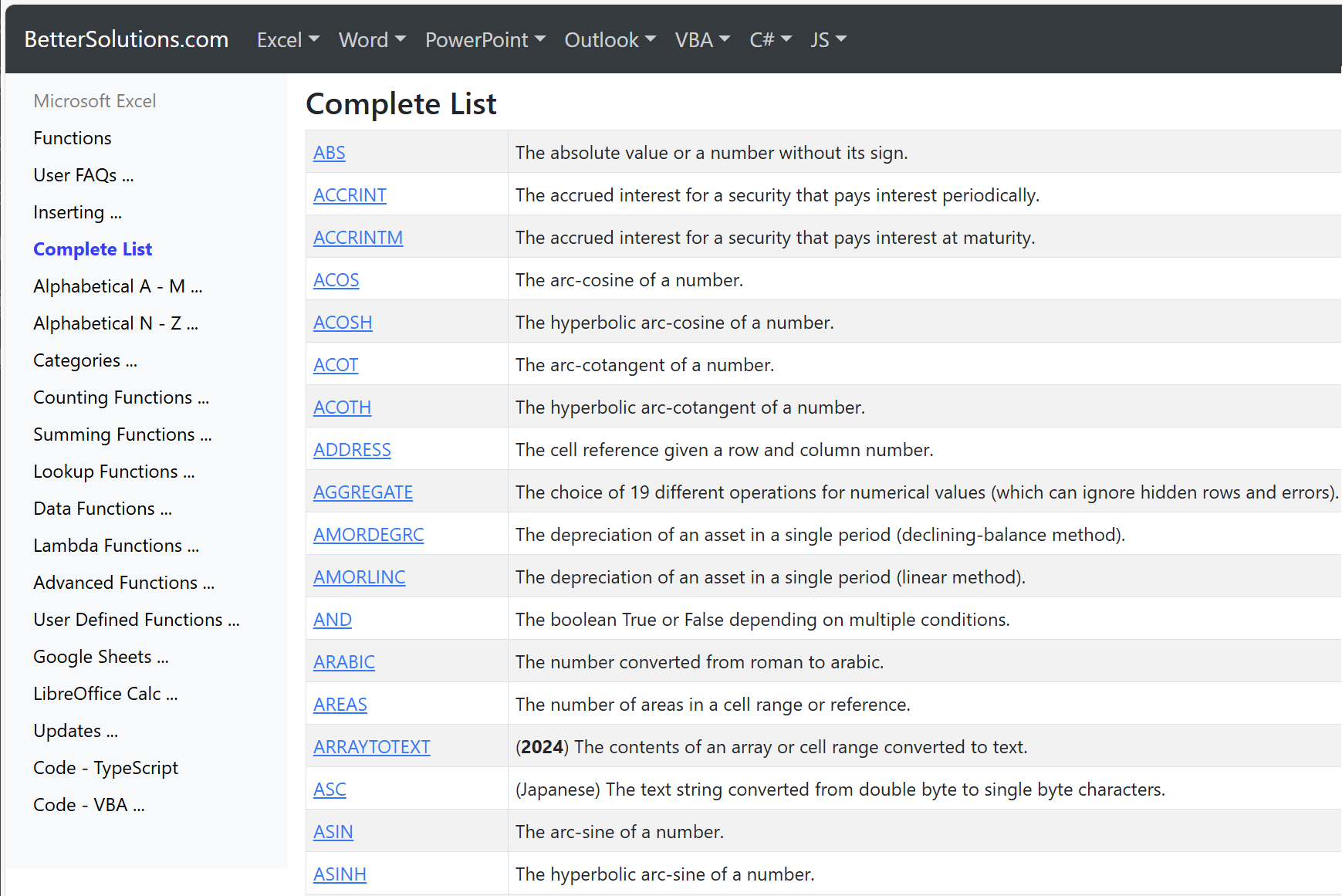Open the ARABIC function link
1342x896 pixels.
pos(344,662)
